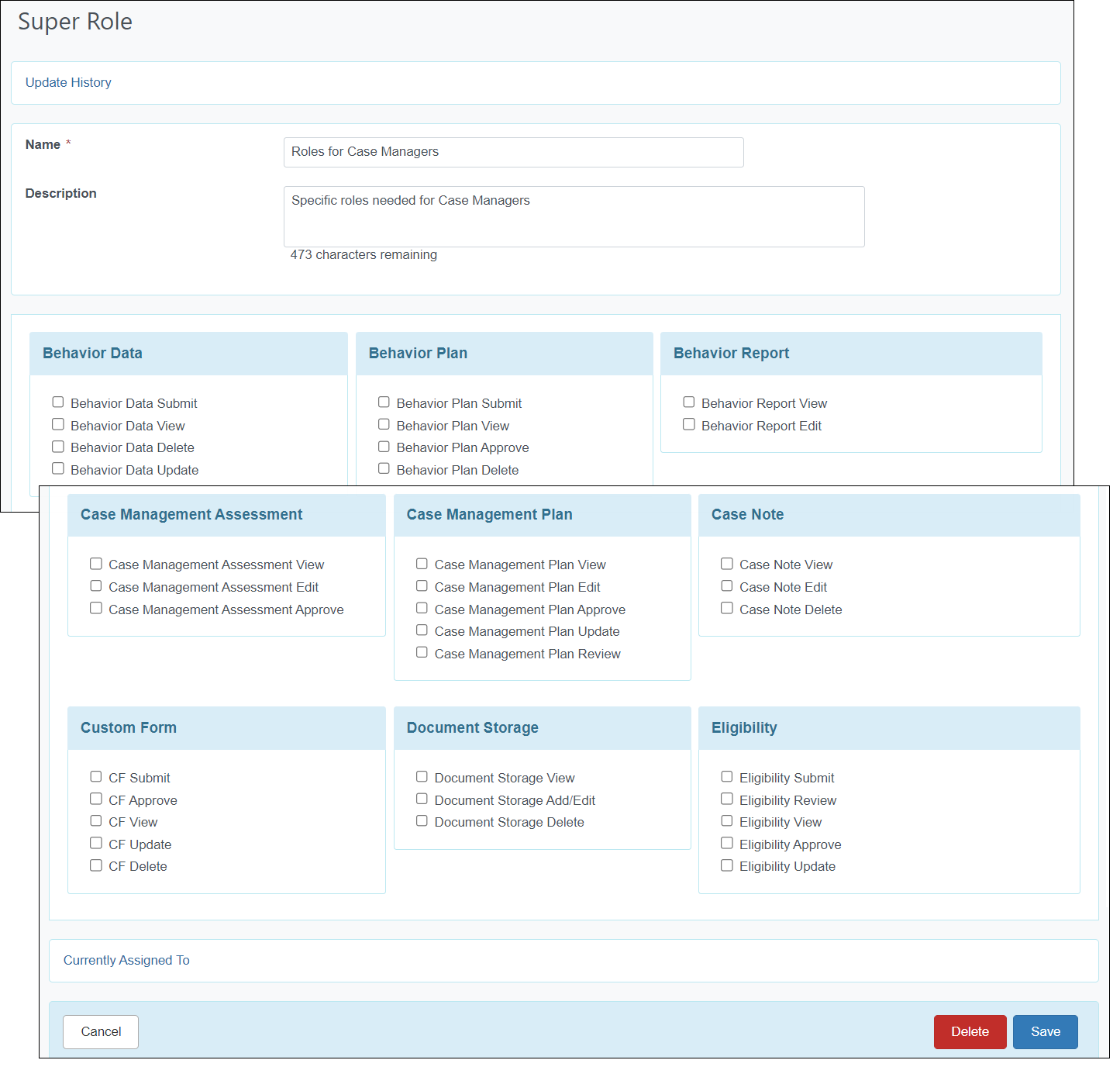Check the Eligibility Approve box
Viewport: 1120px width, 1067px height.
(x=727, y=843)
